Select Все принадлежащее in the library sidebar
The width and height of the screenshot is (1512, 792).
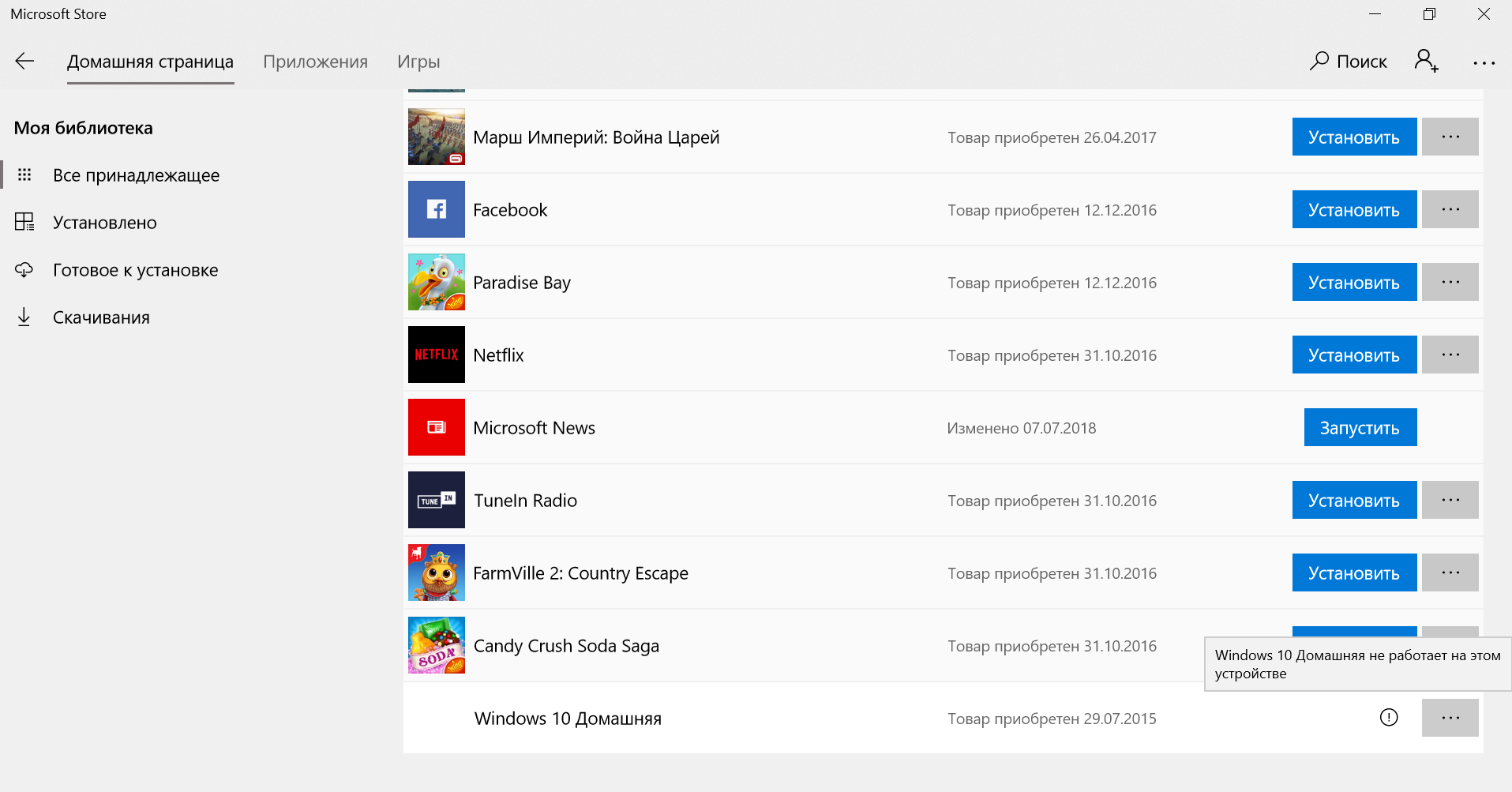[136, 175]
